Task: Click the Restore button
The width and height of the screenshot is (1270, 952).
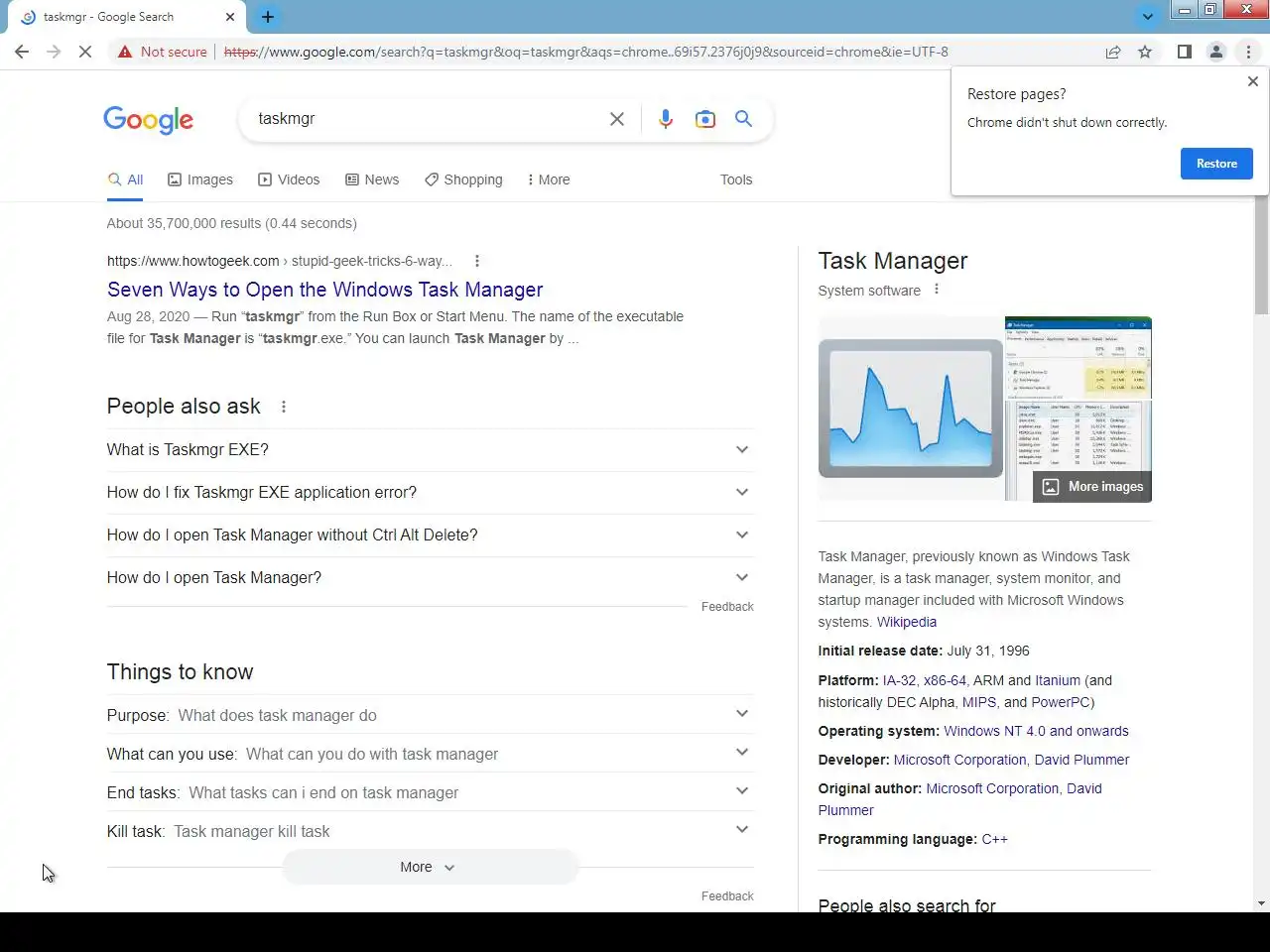Action: [x=1216, y=164]
